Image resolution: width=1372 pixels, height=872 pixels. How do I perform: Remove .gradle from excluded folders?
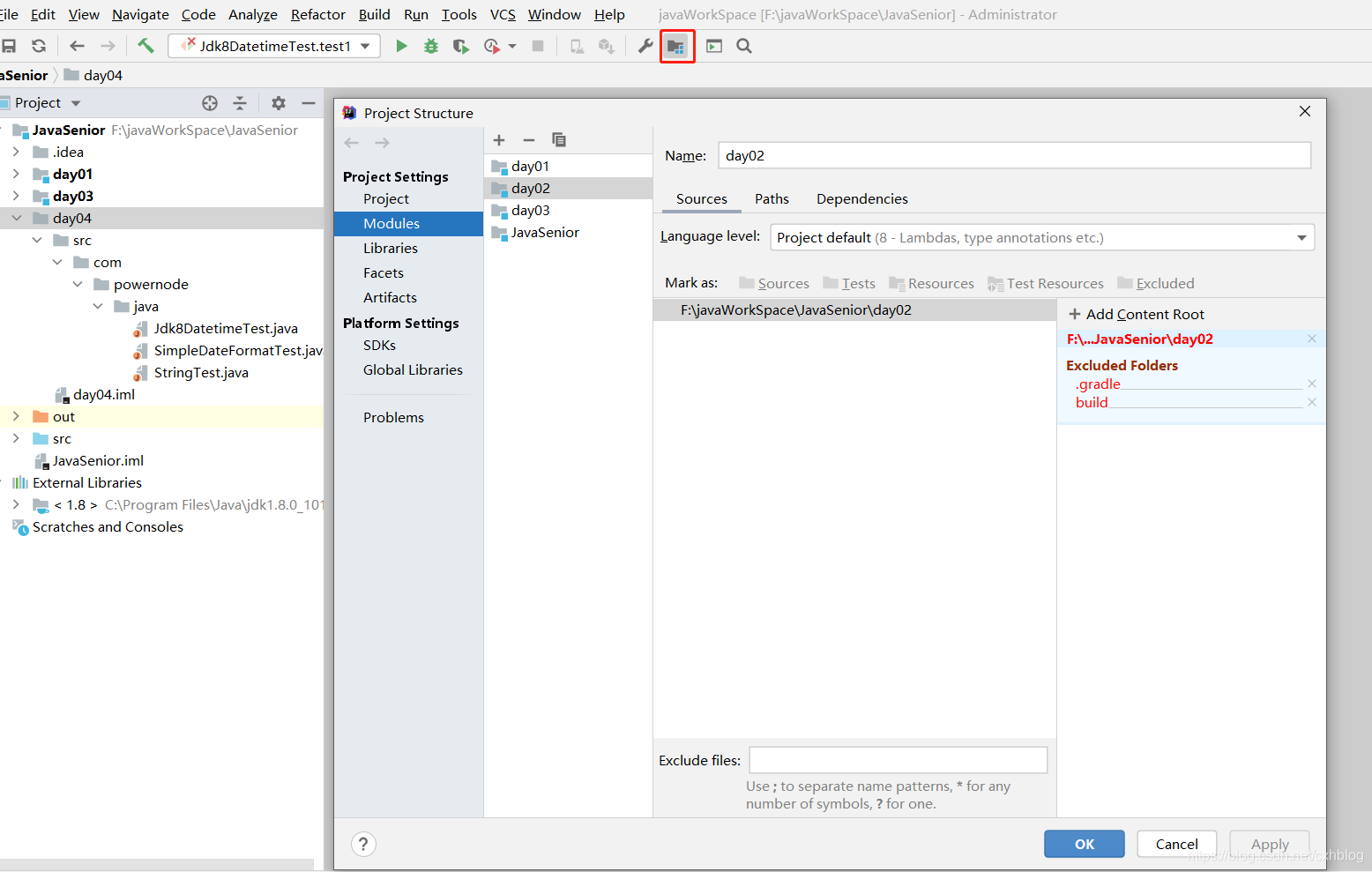tap(1312, 384)
